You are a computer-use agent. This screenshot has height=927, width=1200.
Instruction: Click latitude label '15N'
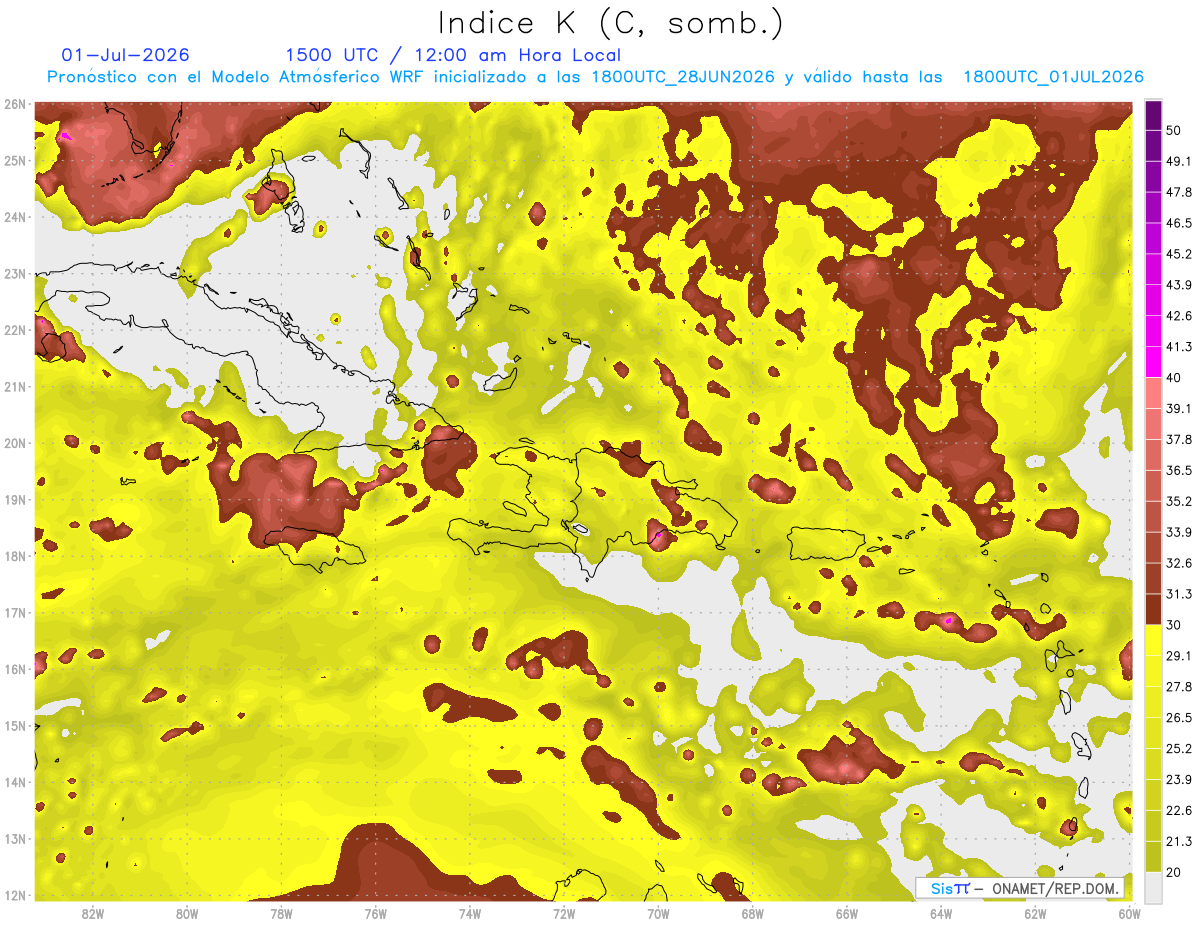click(x=15, y=725)
